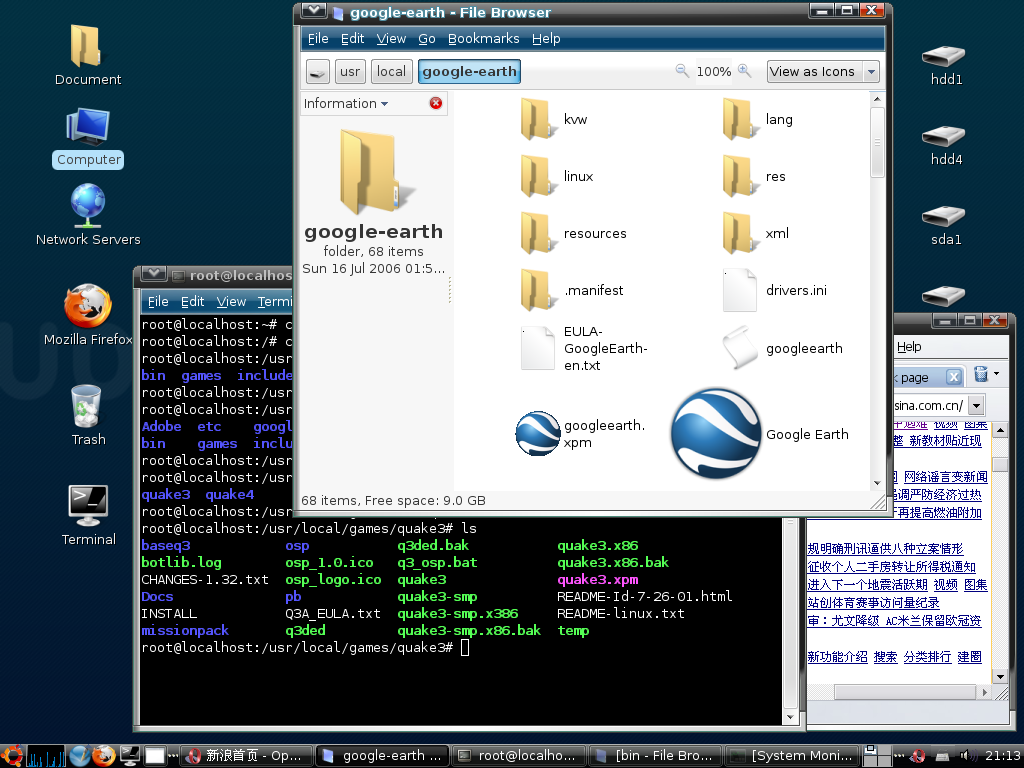The image size is (1024, 768).
Task: Open the Ubuntu main menu in panel
Action: tap(12, 756)
